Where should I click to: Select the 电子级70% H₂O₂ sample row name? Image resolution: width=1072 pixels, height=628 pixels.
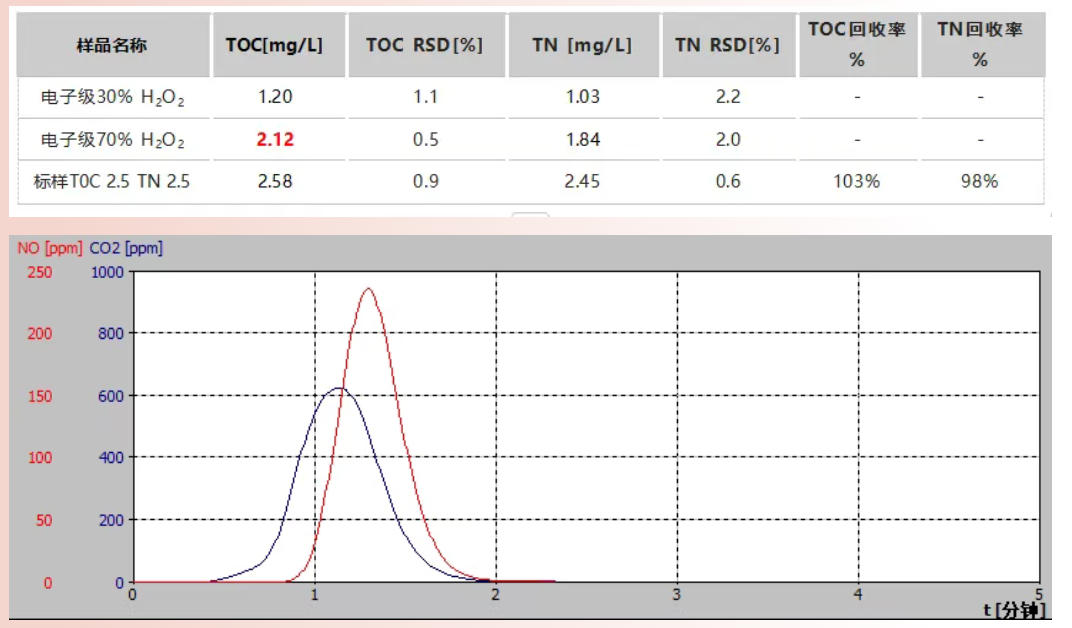(112, 140)
